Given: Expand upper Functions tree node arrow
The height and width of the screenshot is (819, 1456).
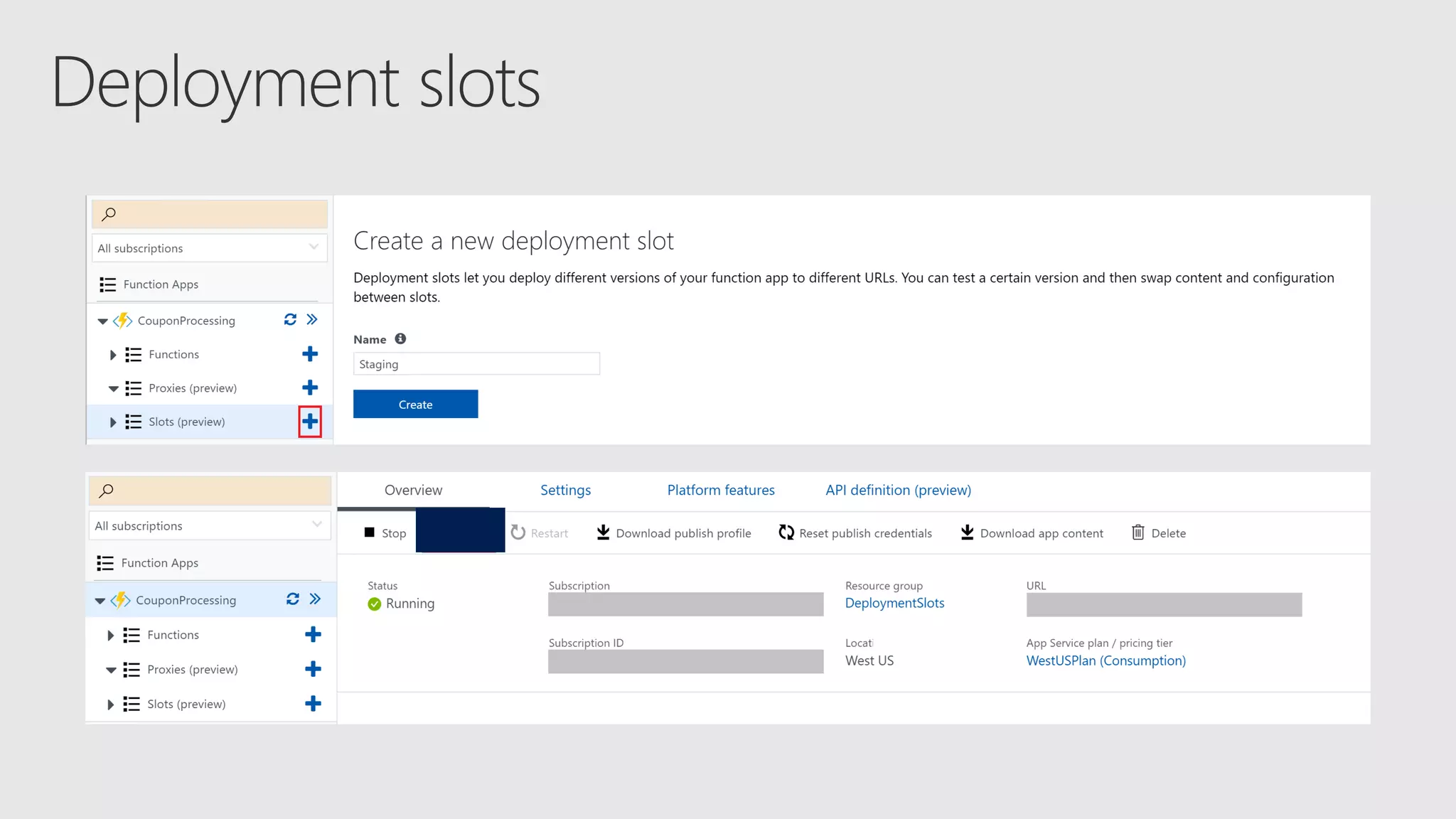Looking at the screenshot, I should coord(112,355).
